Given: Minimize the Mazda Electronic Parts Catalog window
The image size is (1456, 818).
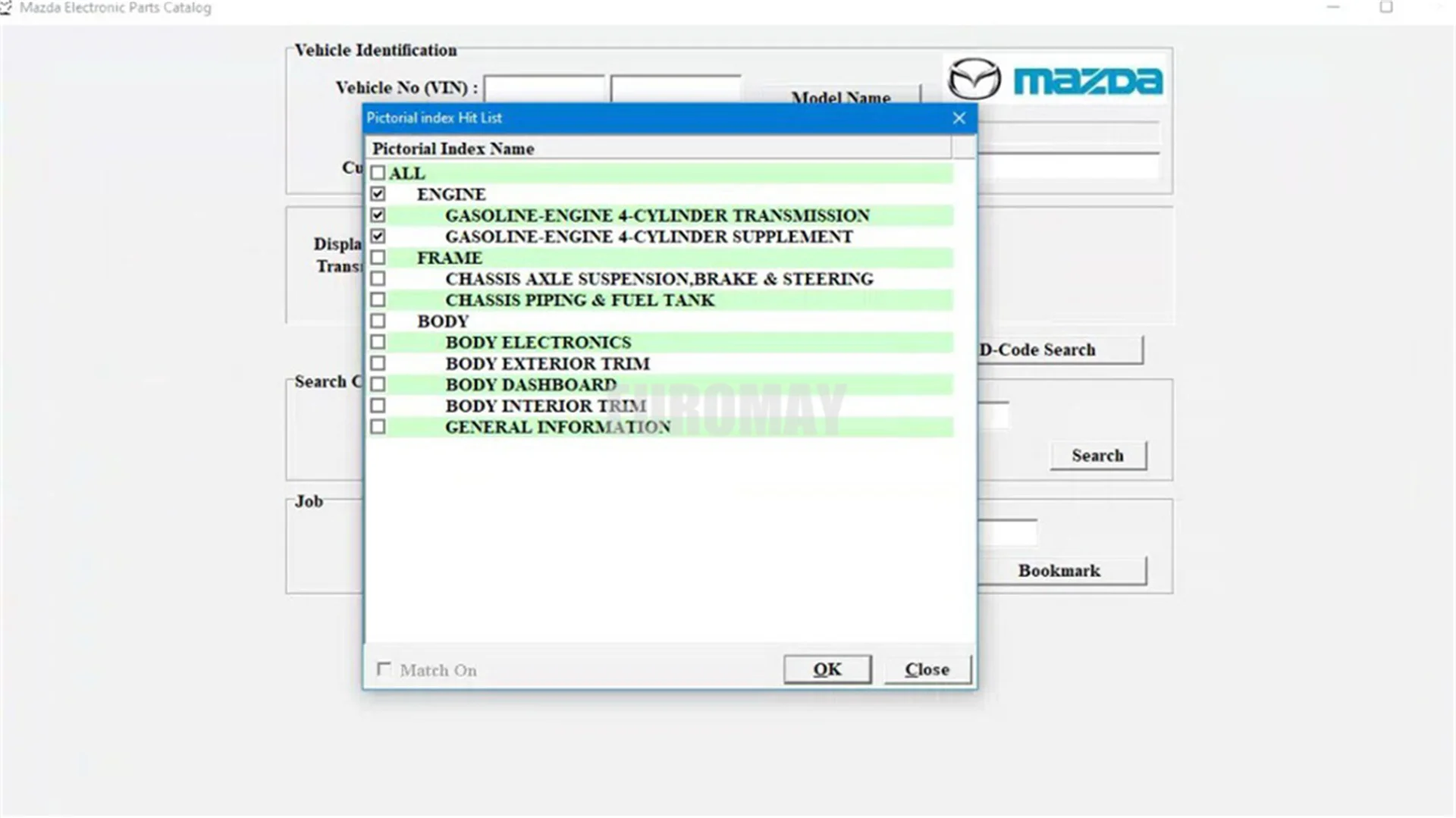Looking at the screenshot, I should click(x=1334, y=8).
